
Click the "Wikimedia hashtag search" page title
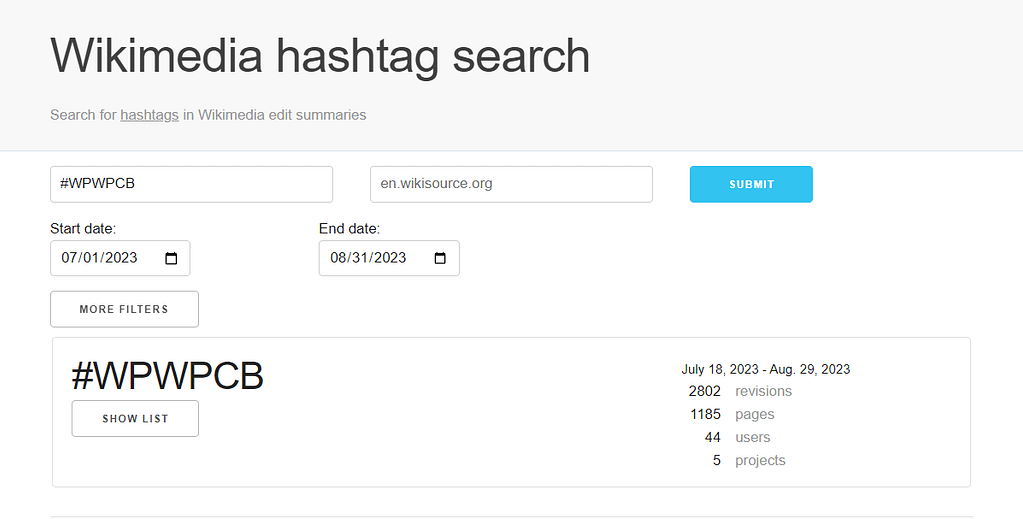tap(320, 55)
